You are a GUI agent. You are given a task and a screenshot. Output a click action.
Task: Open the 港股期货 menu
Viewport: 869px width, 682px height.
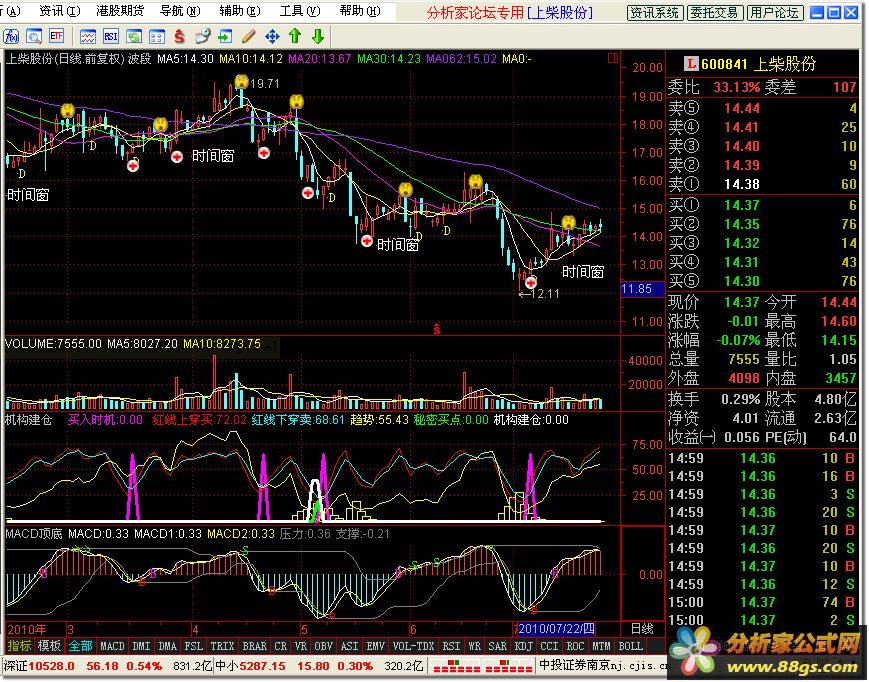[120, 11]
